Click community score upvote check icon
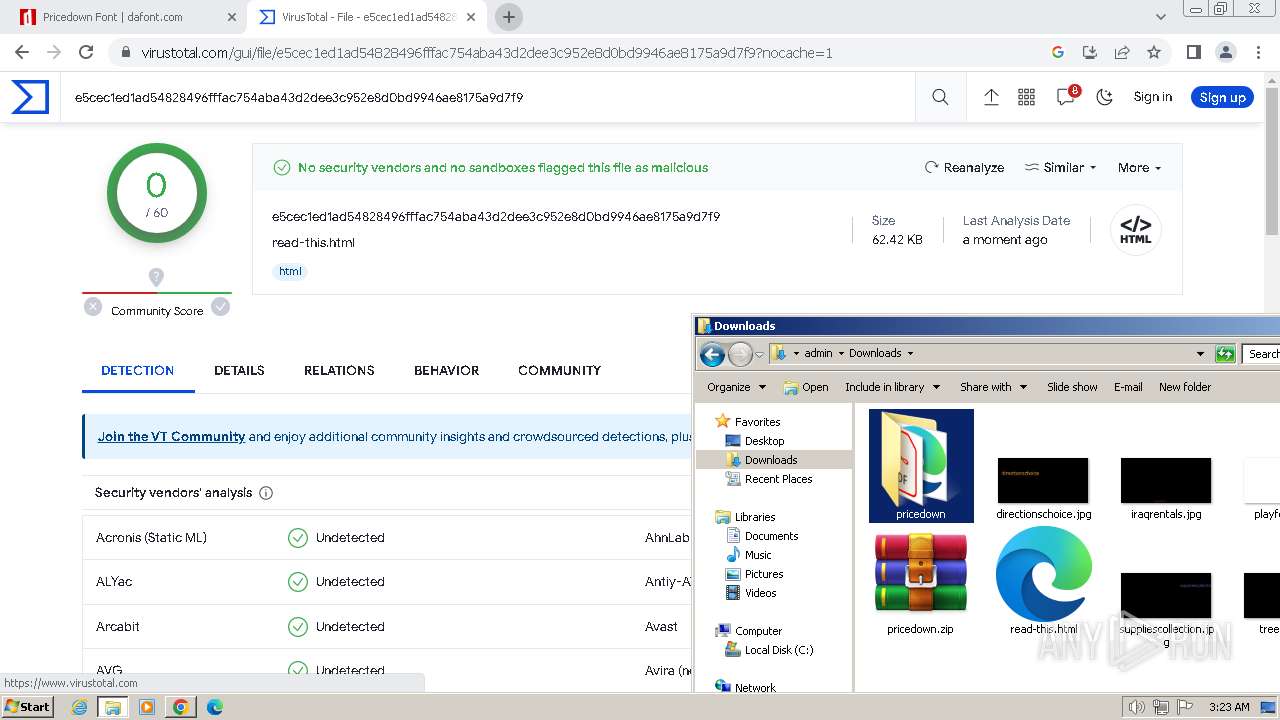Screen dimensions: 1280x720 pos(221,307)
